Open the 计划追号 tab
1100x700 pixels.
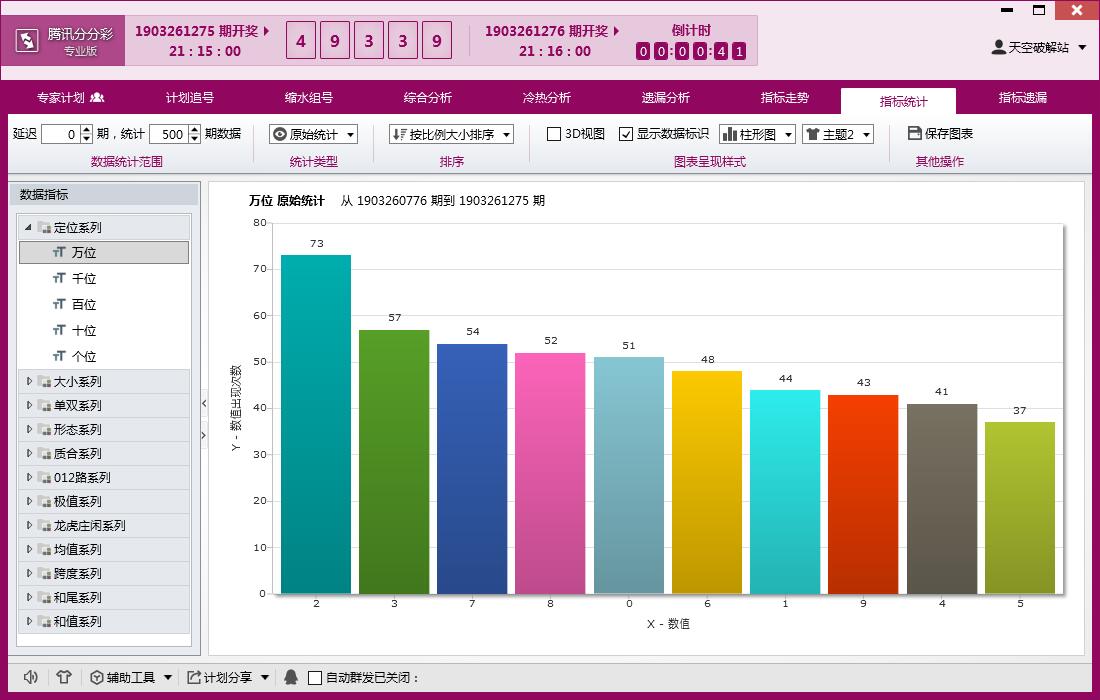coord(189,97)
